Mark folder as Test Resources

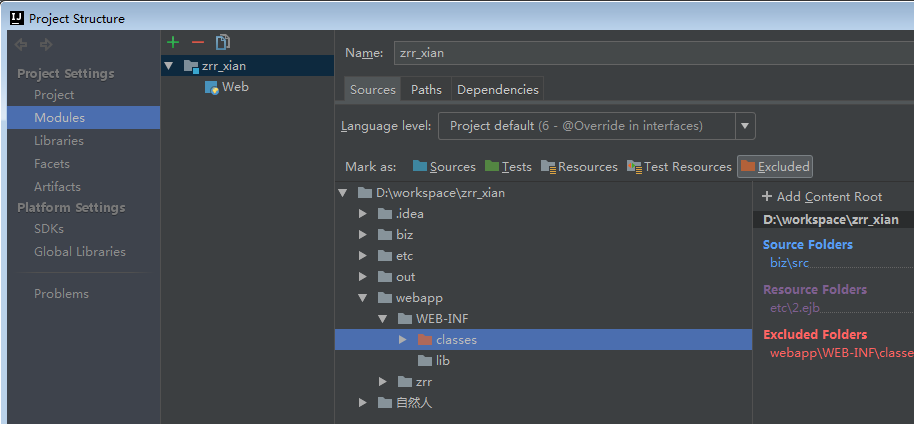click(679, 167)
